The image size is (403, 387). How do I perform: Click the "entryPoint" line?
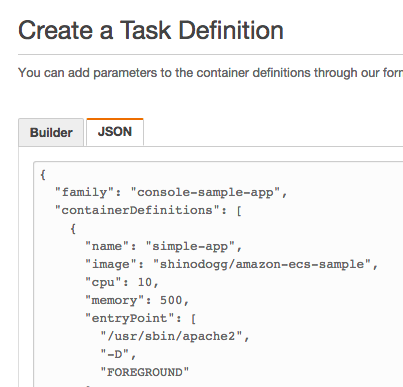(x=140, y=318)
